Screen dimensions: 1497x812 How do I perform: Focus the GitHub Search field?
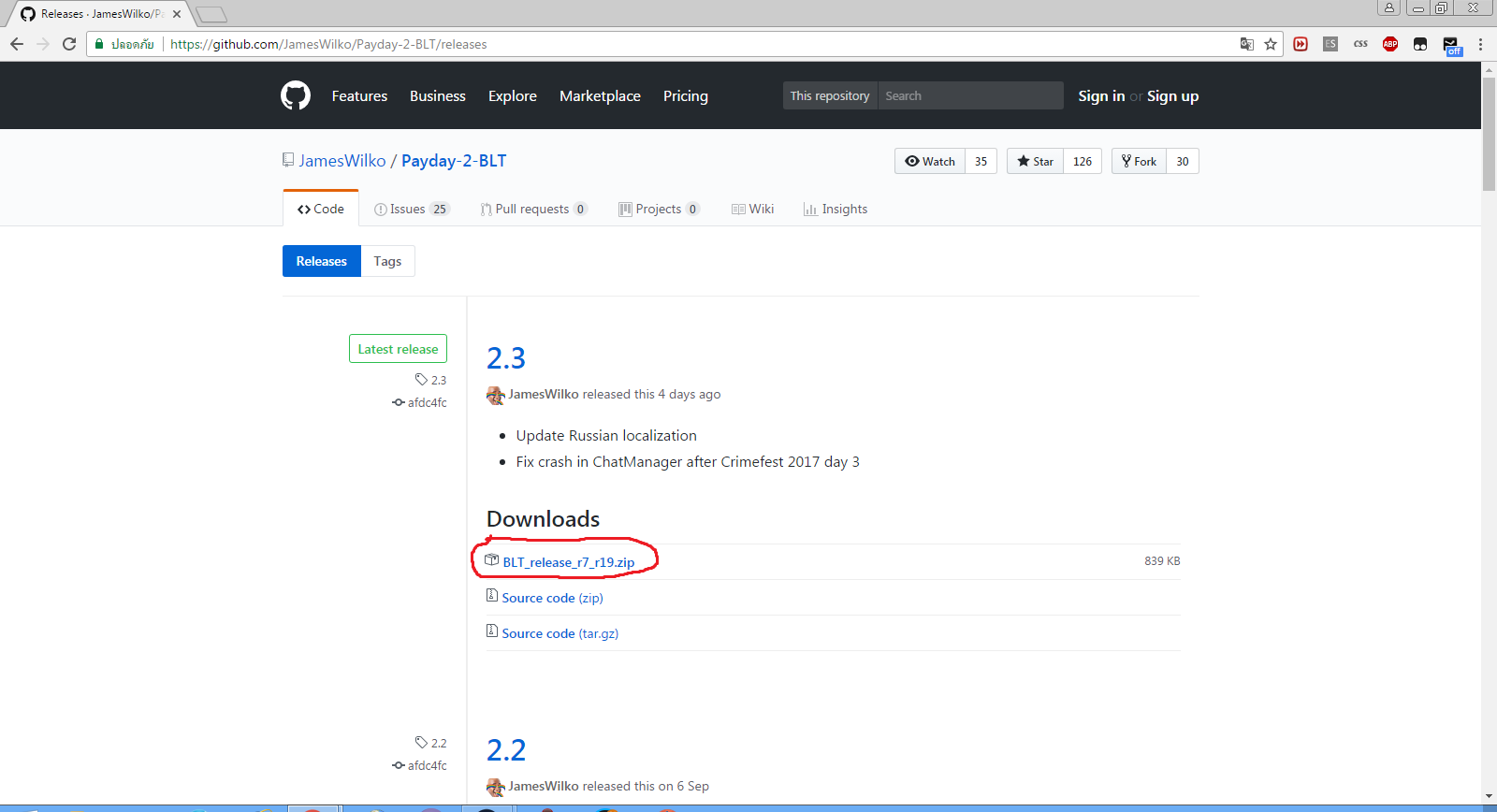pos(970,95)
